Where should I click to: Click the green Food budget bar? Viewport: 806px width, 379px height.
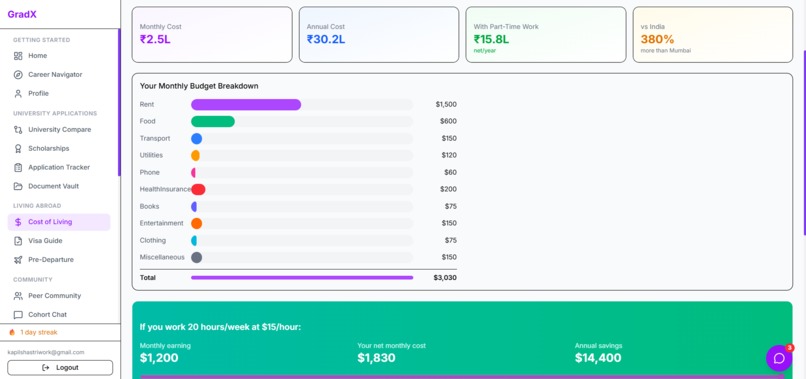pos(213,121)
